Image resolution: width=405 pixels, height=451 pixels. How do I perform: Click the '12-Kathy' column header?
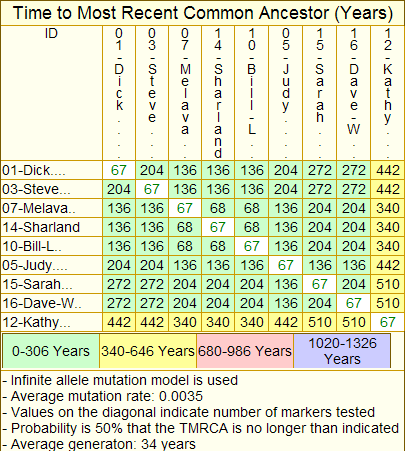[388, 93]
